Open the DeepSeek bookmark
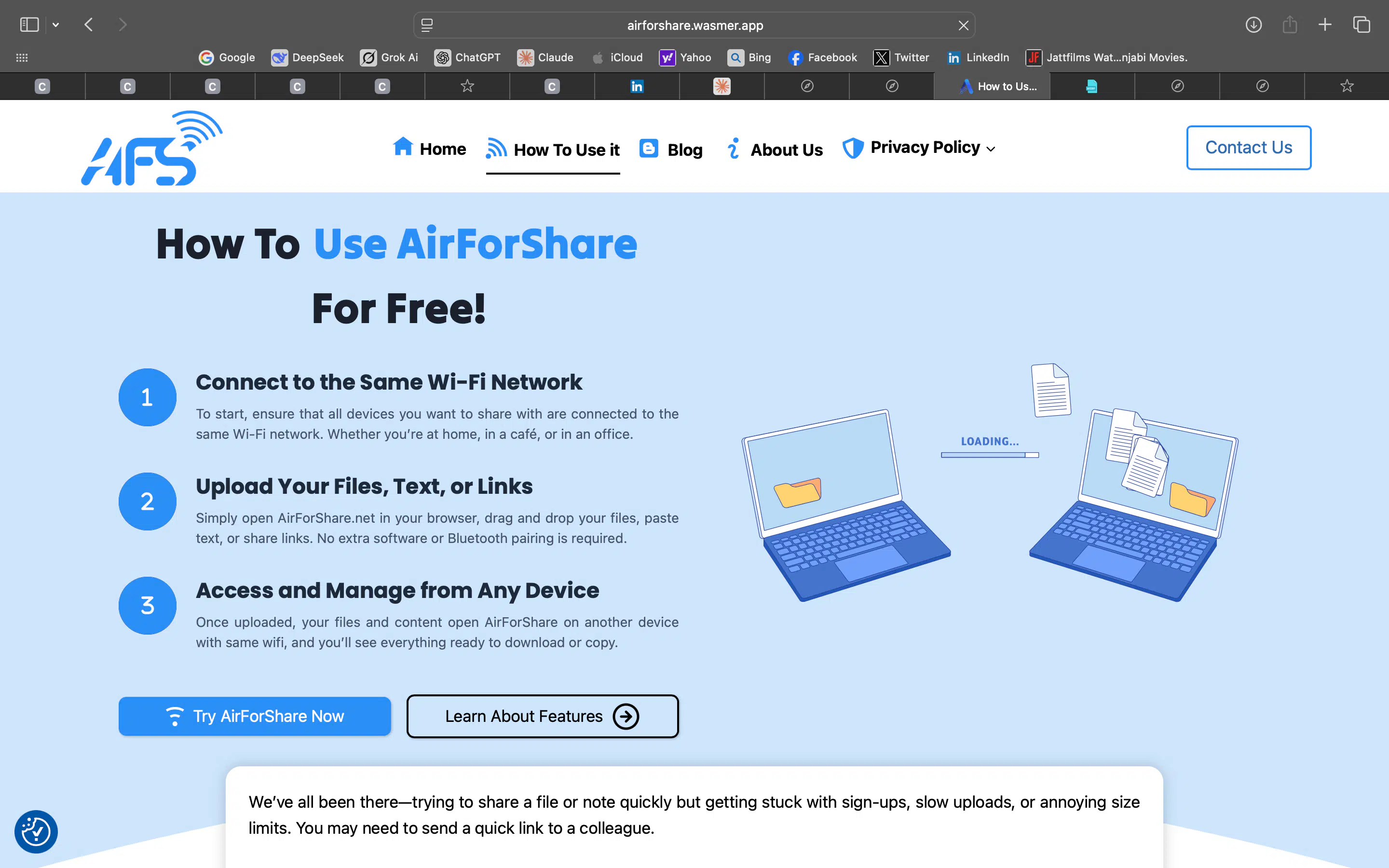The image size is (1389, 868). coord(307,57)
